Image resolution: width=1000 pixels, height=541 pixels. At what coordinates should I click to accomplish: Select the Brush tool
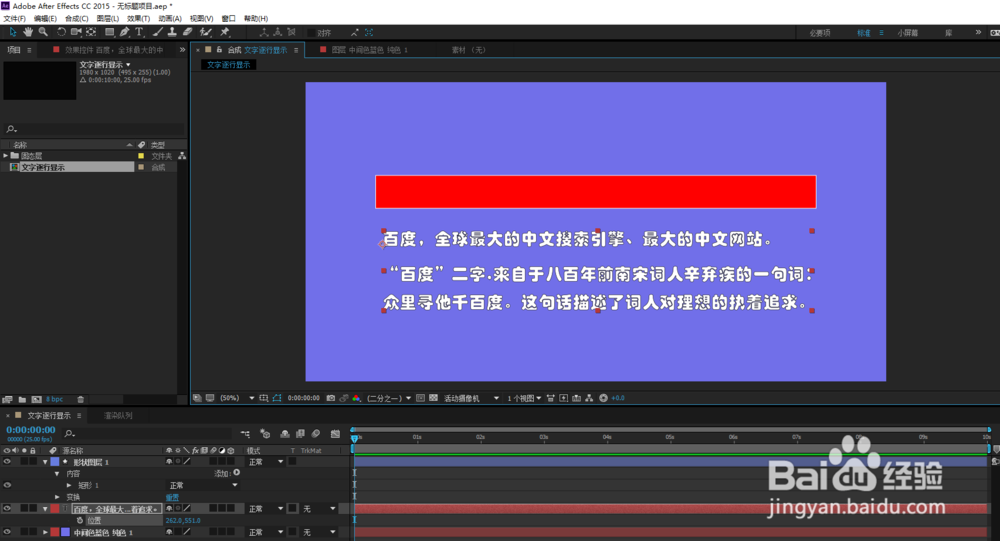(158, 31)
